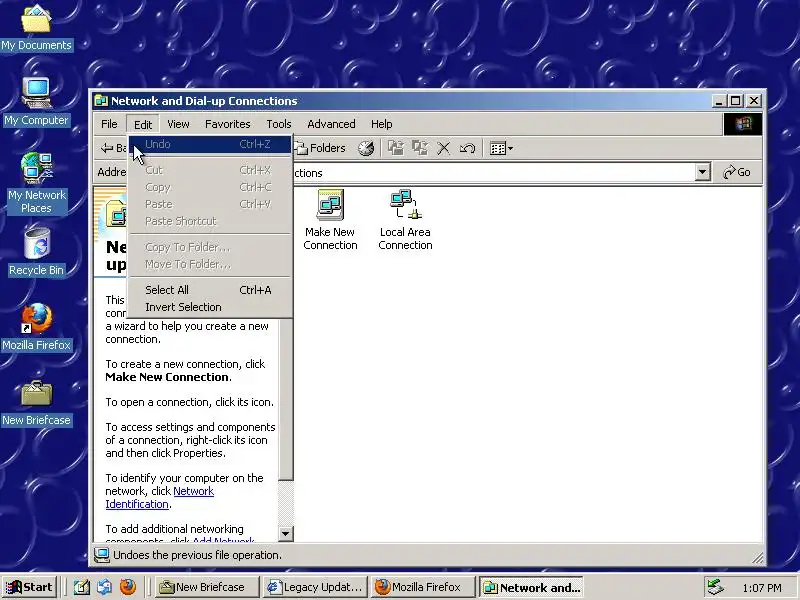The width and height of the screenshot is (800, 600).
Task: Click Copy To Folder menu entry
Action: [x=210, y=247]
